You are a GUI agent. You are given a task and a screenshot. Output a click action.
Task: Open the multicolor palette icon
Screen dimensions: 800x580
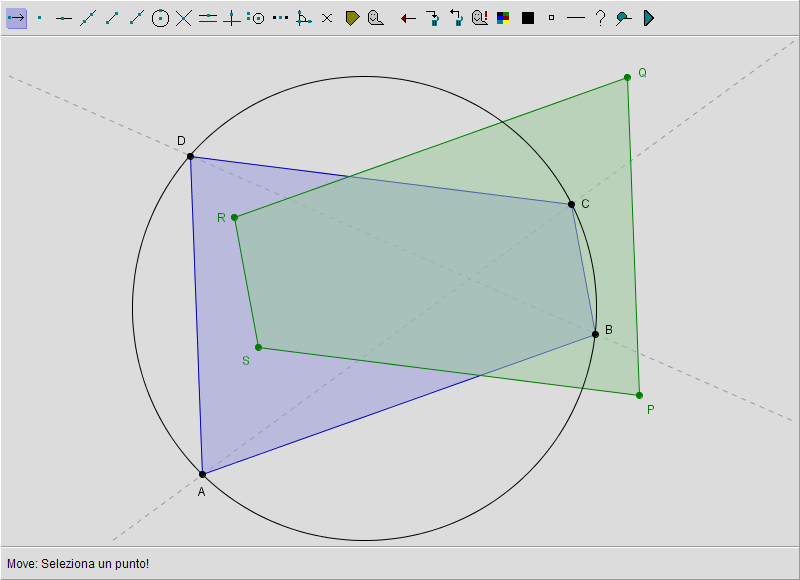[503, 18]
